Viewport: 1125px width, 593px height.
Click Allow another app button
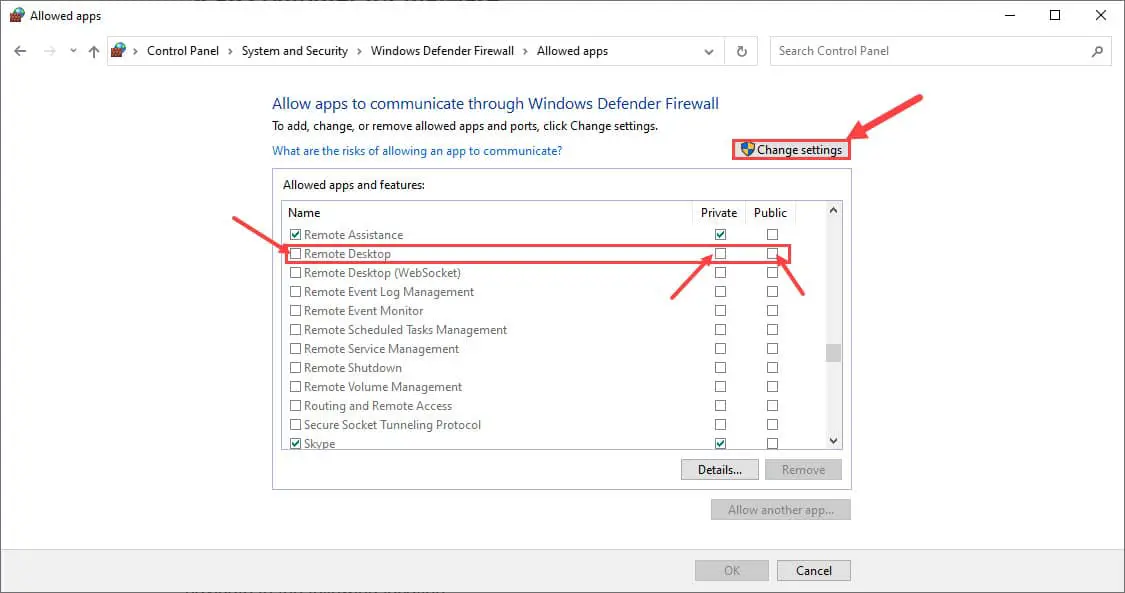(781, 510)
